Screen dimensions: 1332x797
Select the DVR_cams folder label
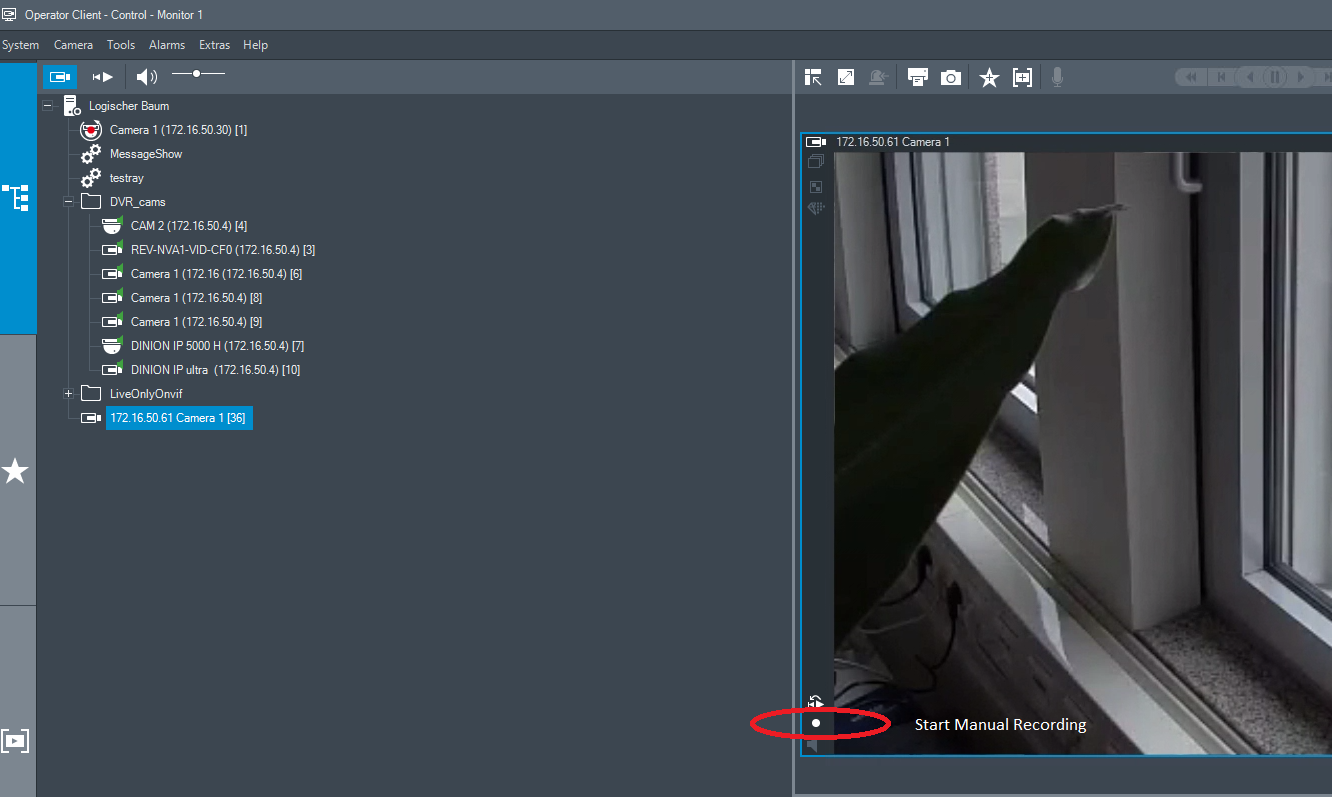[138, 202]
